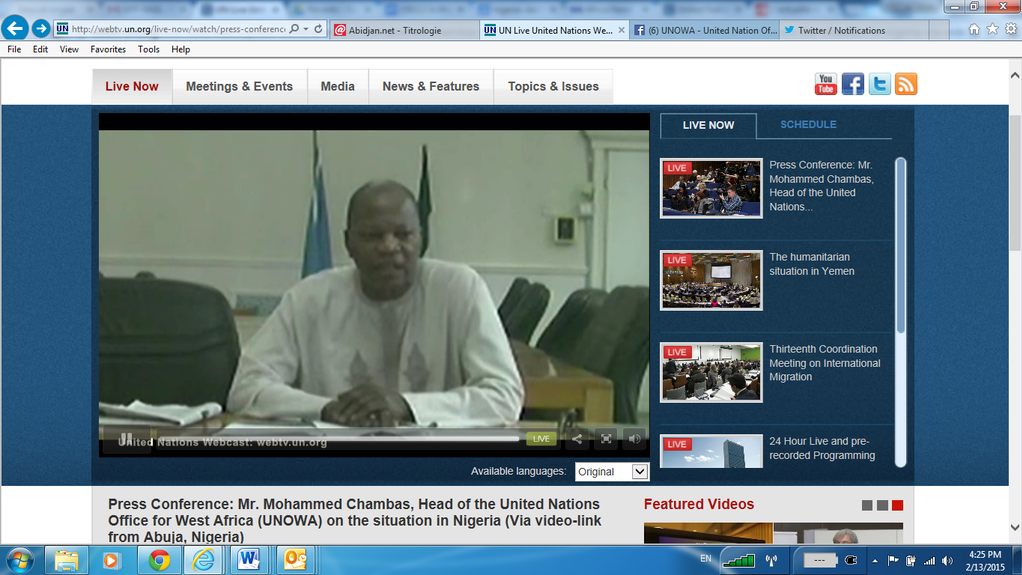
Task: Go to Meetings & Events section
Action: pyautogui.click(x=239, y=87)
